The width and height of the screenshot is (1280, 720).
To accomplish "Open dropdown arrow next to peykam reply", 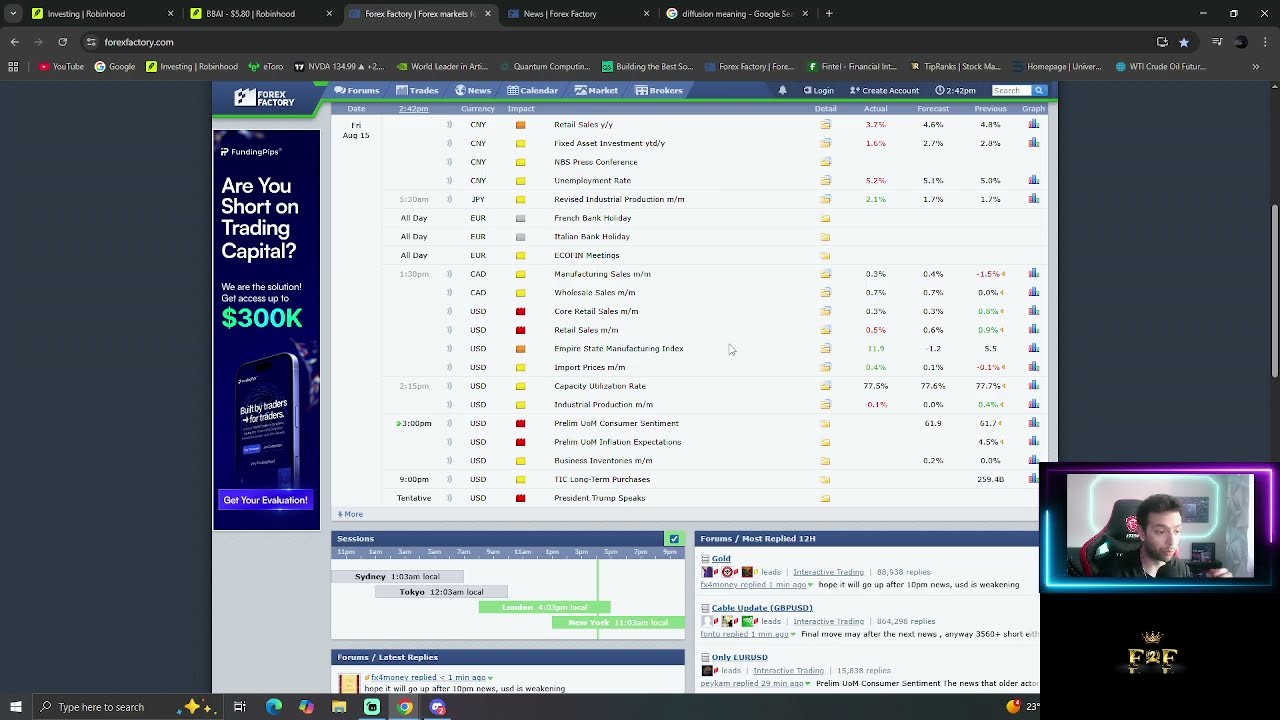I will 808,684.
